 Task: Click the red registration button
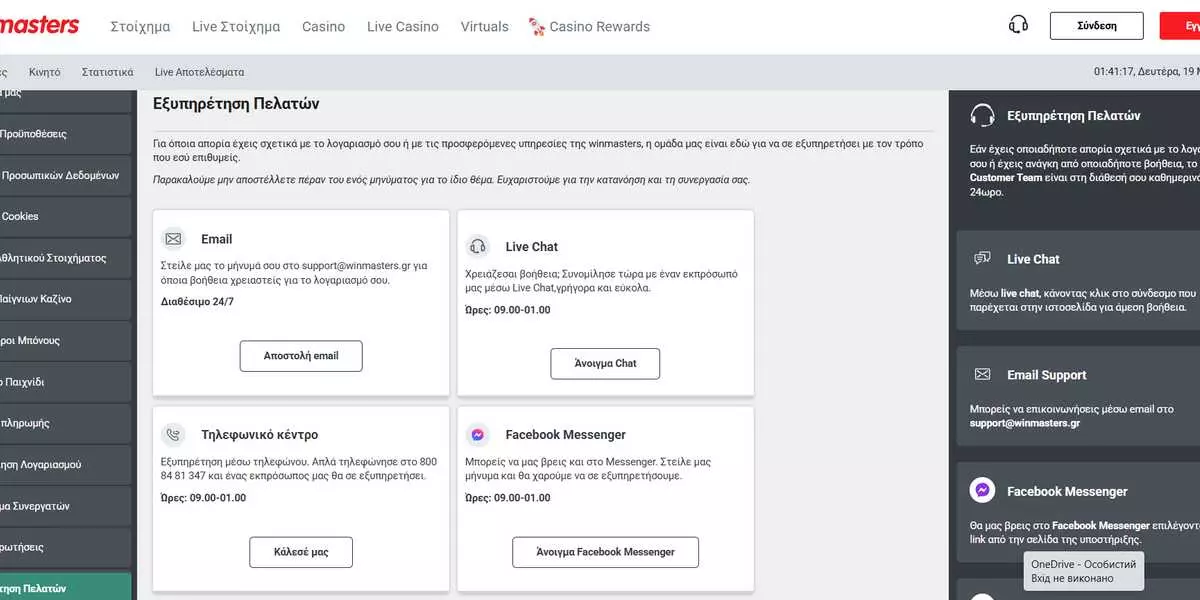click(x=1180, y=26)
